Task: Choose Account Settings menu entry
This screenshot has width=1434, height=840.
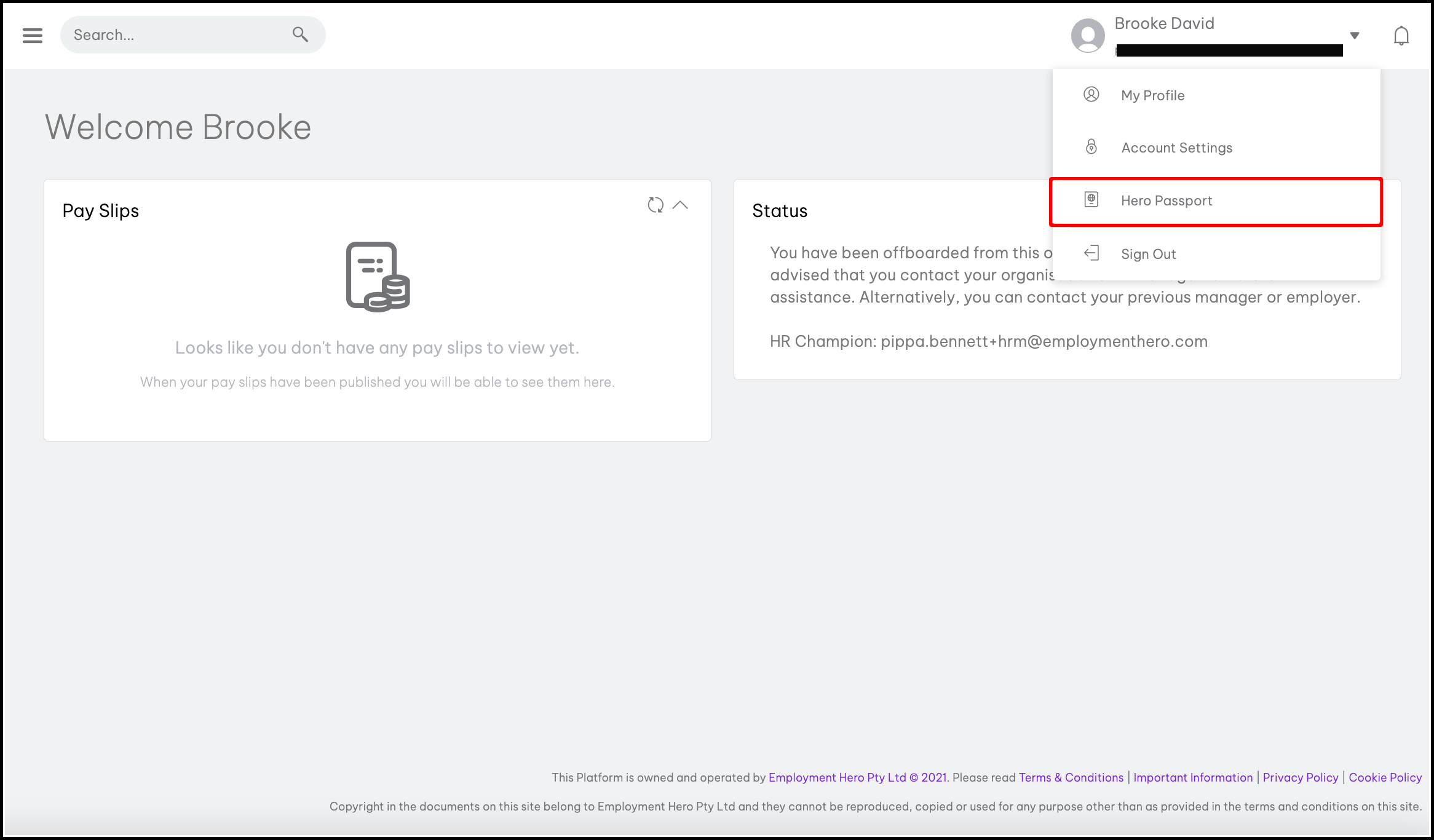Action: click(x=1176, y=148)
